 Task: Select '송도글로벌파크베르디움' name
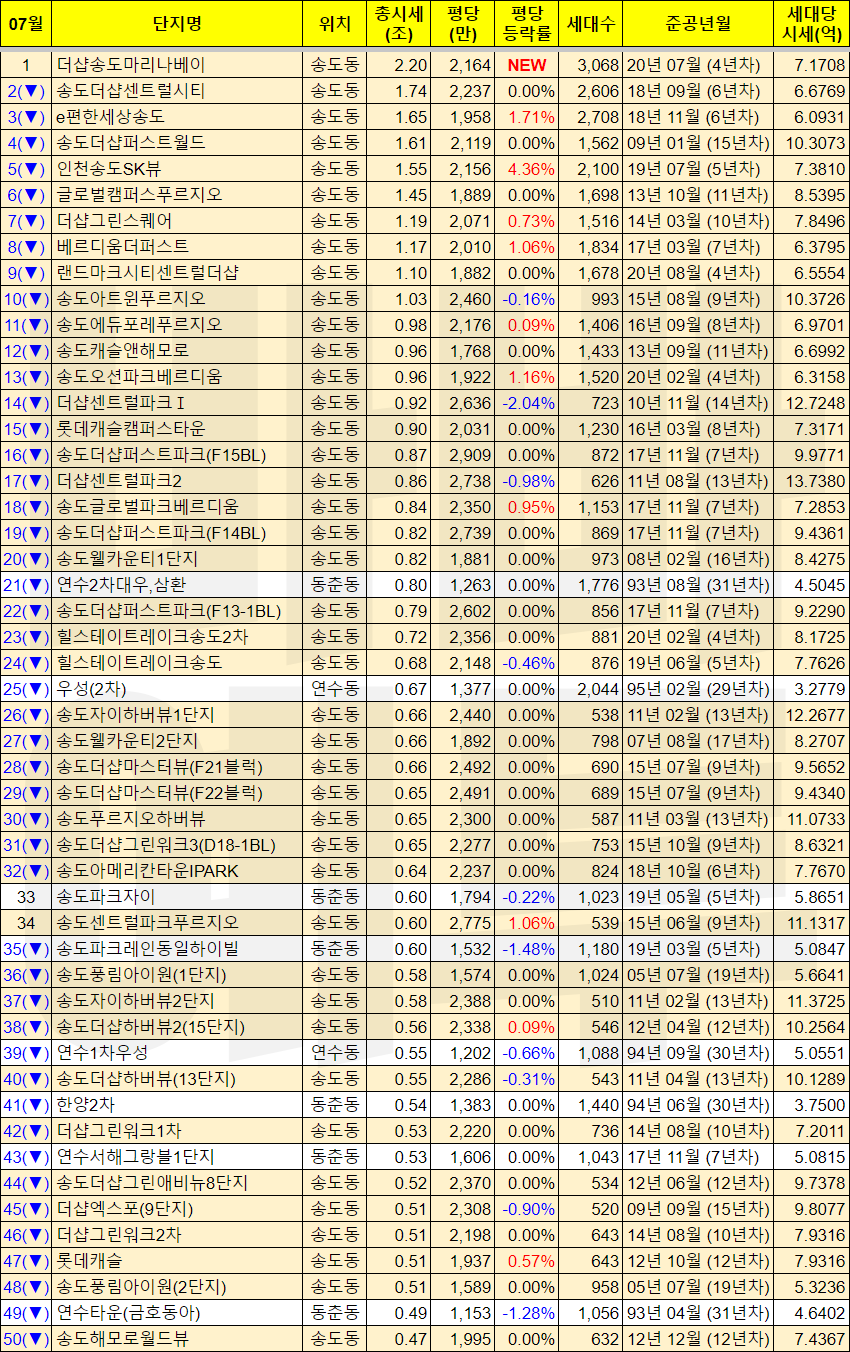pyautogui.click(x=148, y=507)
